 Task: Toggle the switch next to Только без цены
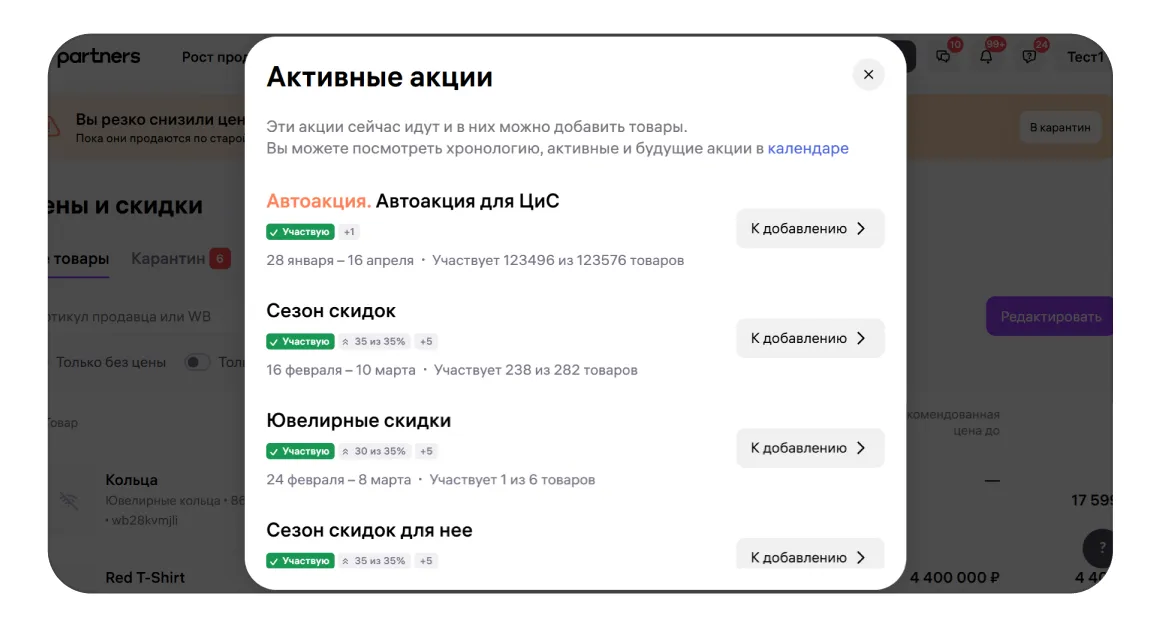[x=197, y=362]
